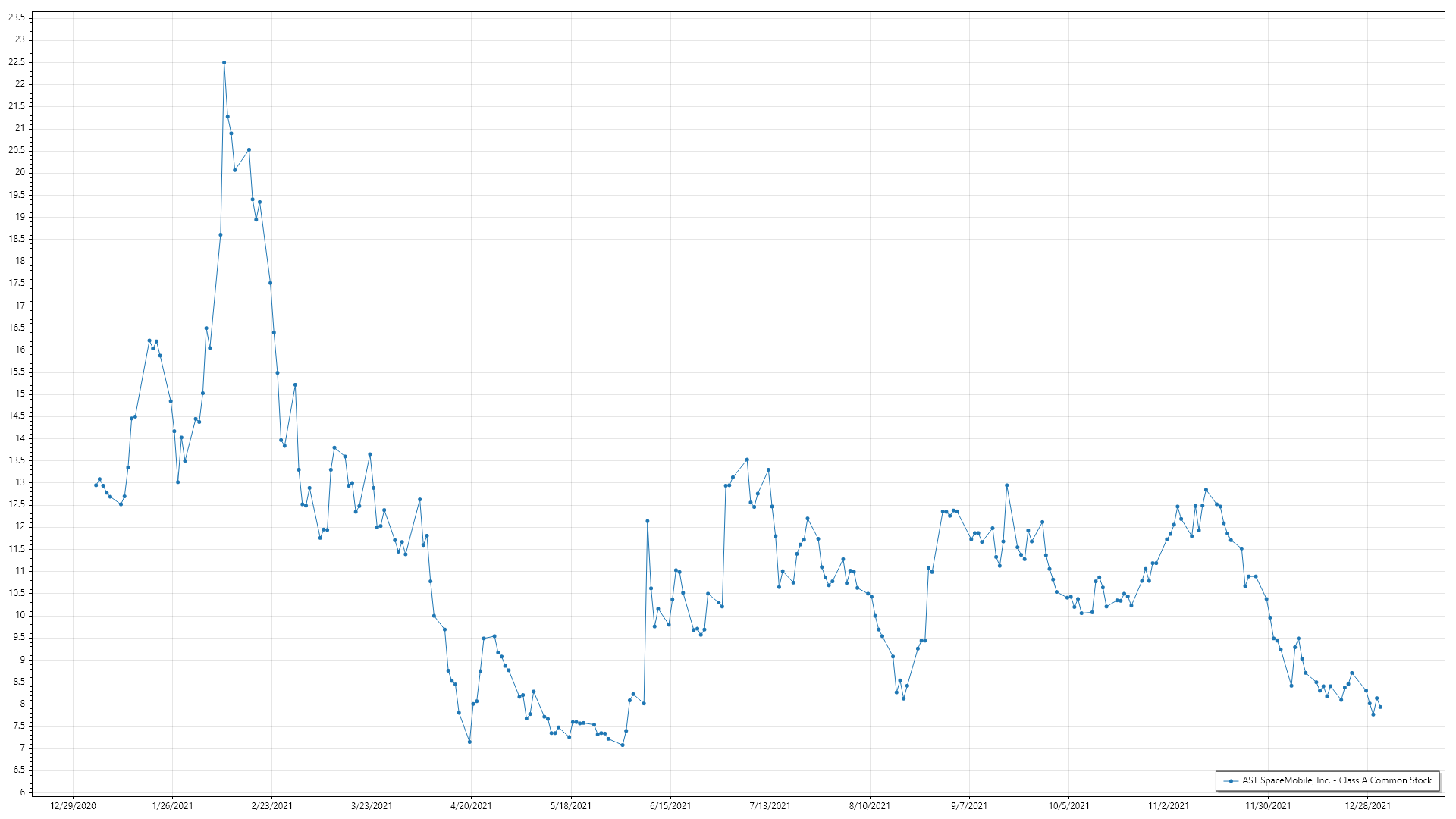Click the peak data point at 22.5
Screen dimensions: 1456x819
point(224,63)
